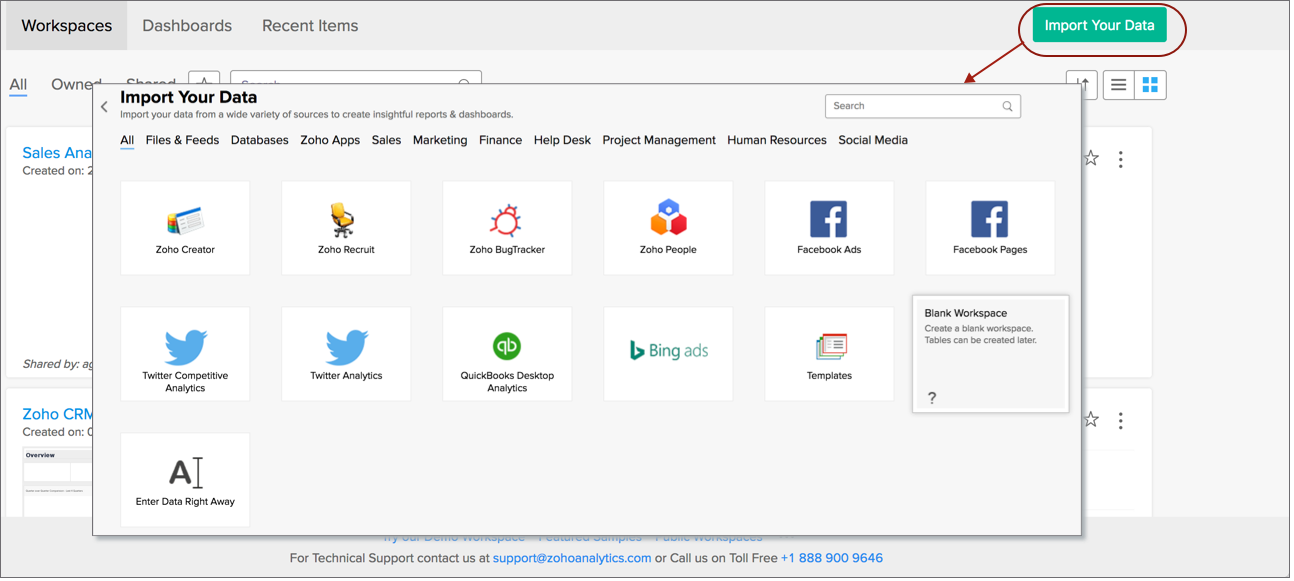Screen dimensions: 1294x581
Task: Filter by Project Management category
Action: coord(659,140)
